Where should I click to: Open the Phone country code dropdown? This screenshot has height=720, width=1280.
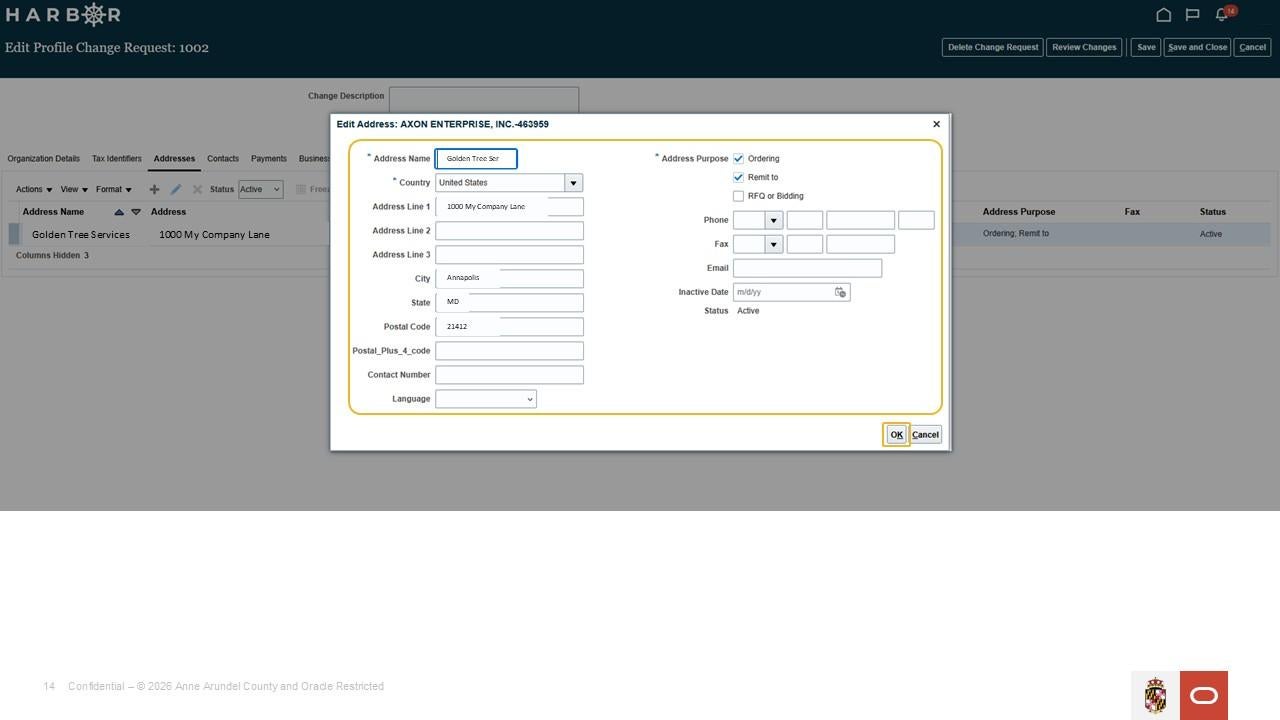click(773, 220)
